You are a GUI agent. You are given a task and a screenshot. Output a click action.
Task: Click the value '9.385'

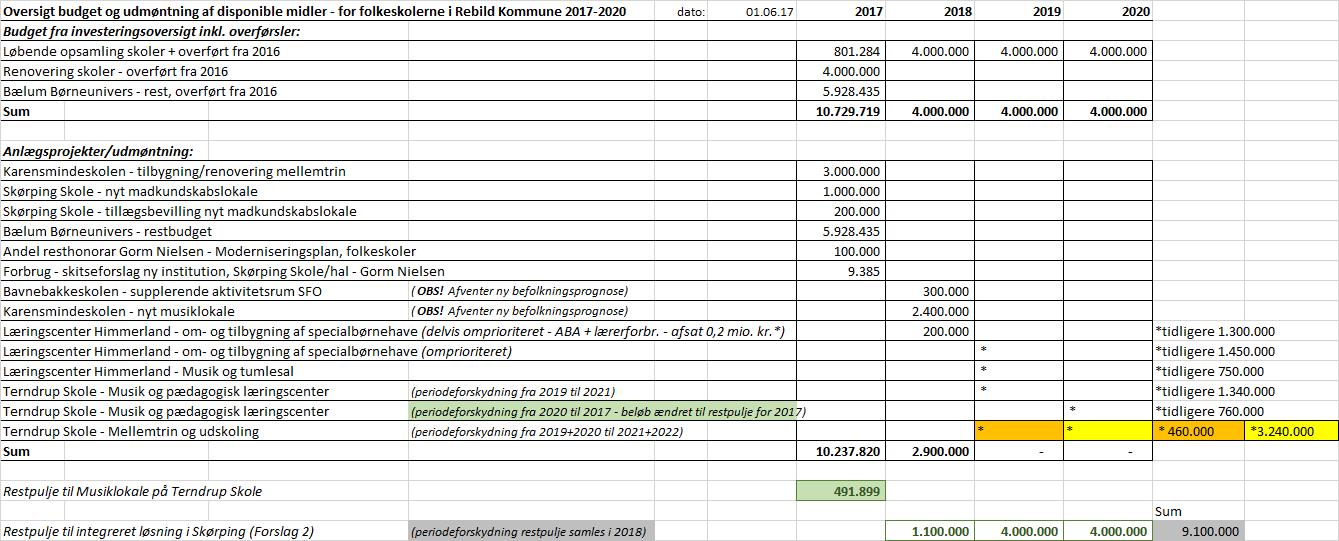click(864, 271)
